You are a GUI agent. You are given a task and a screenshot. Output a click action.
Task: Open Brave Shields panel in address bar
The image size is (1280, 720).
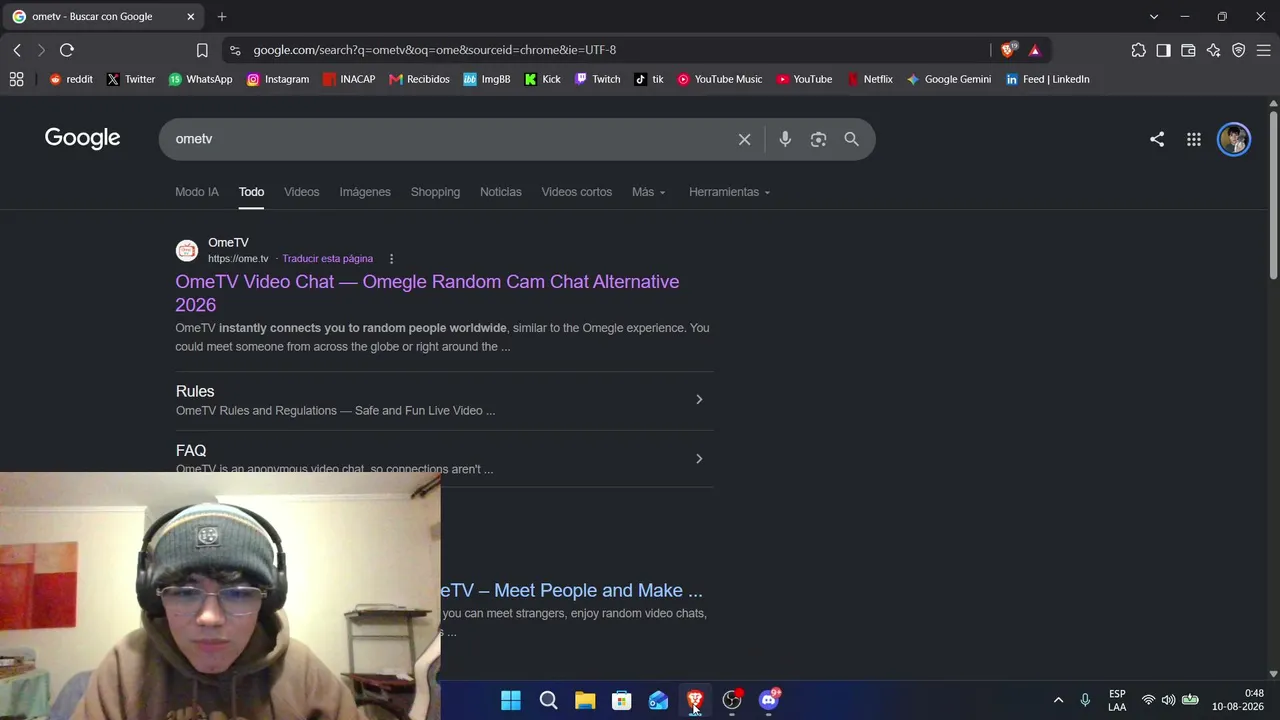1009,50
